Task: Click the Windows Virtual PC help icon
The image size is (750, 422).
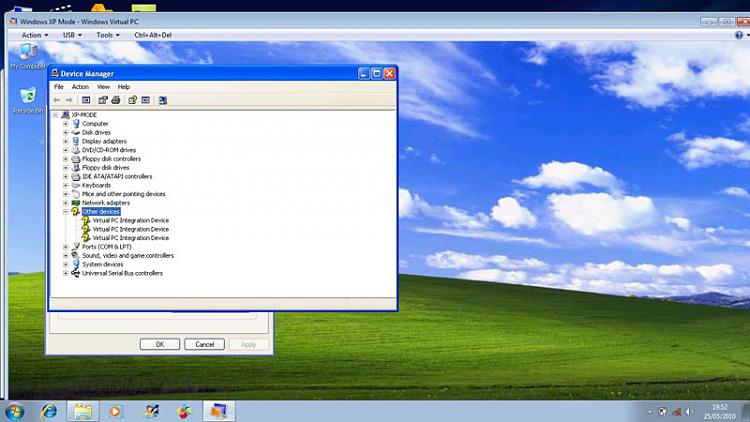Action: (x=739, y=35)
